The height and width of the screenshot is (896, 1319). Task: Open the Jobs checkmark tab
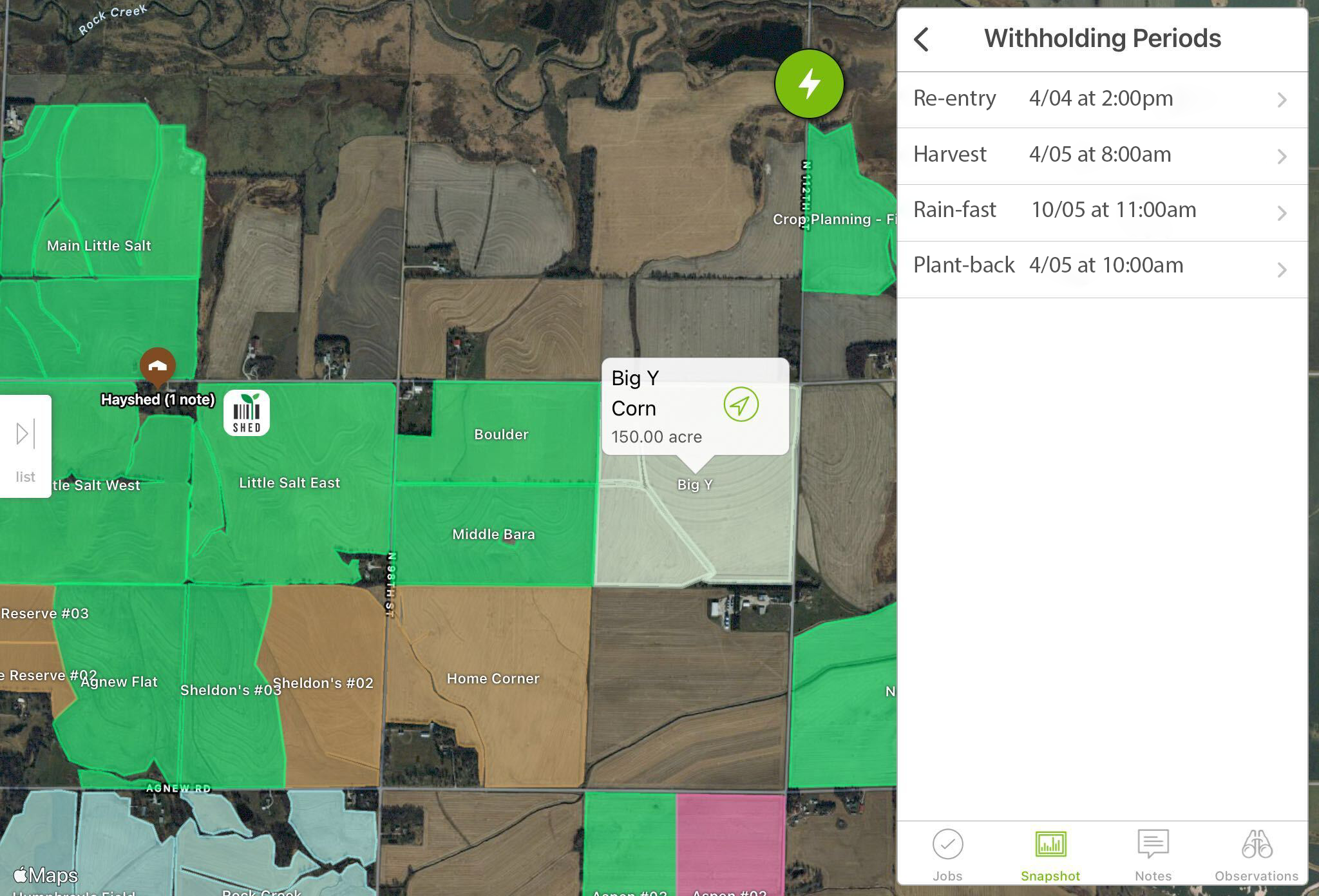click(947, 856)
